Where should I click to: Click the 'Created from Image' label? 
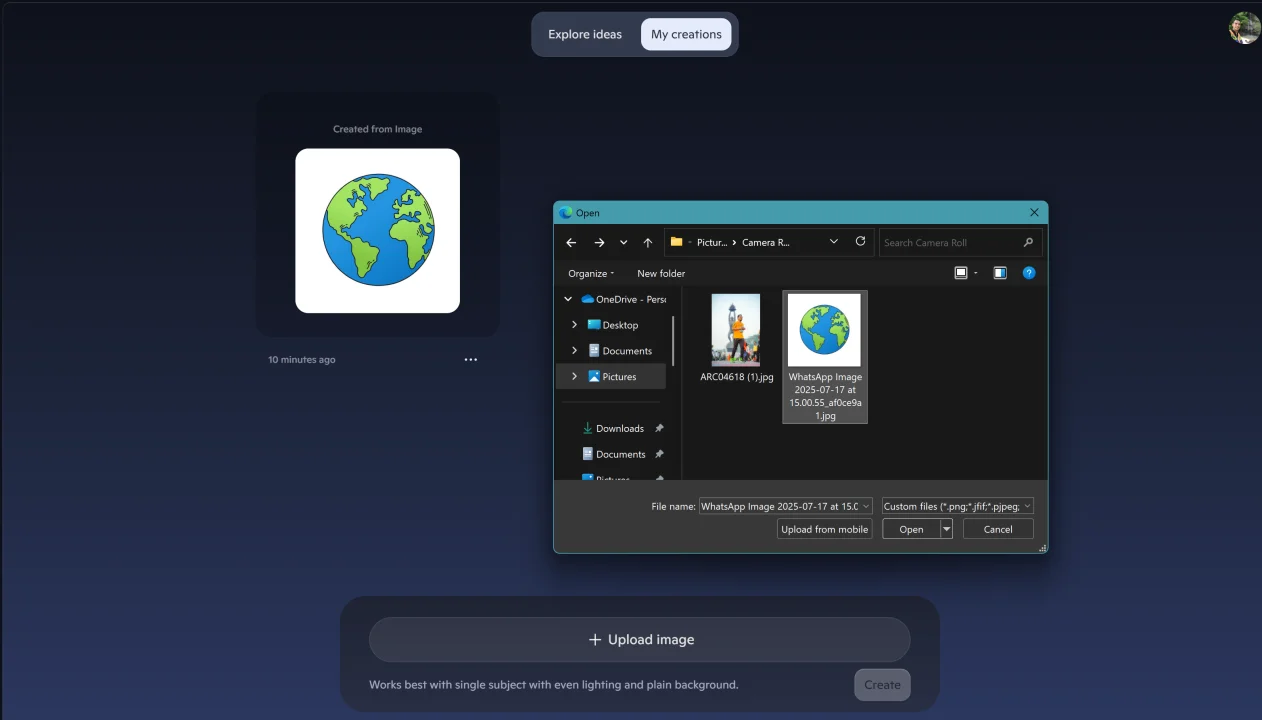click(x=378, y=129)
